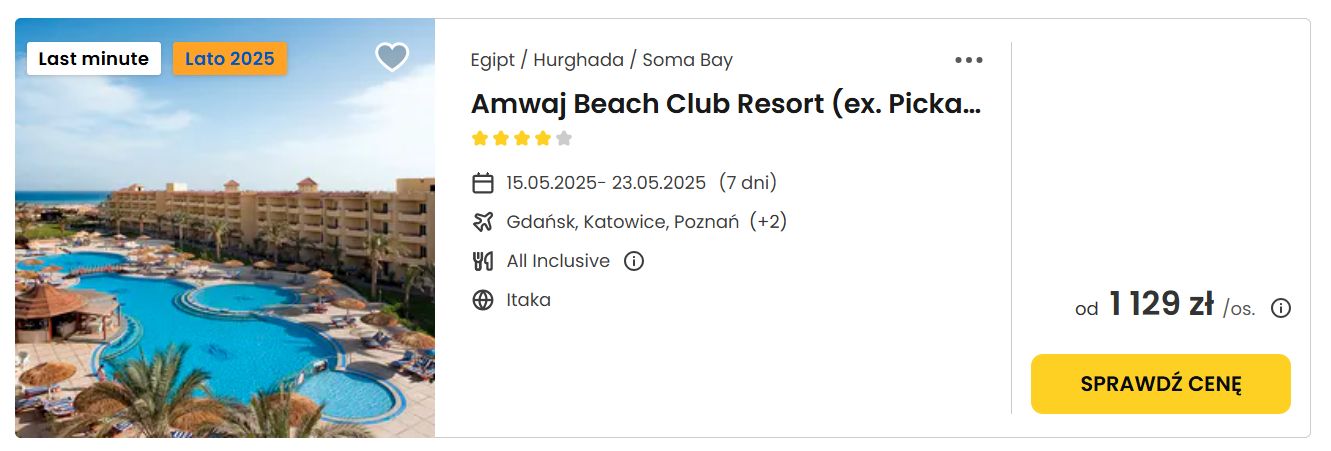Click the Gdańsk, Katowice, Poznań departure list
This screenshot has height=451, width=1331.
coord(622,222)
